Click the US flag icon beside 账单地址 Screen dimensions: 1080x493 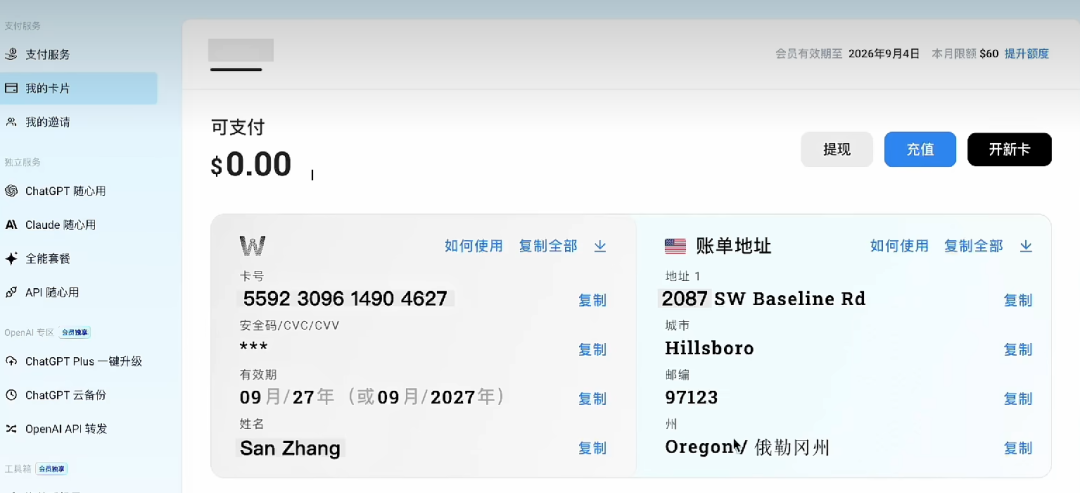675,246
